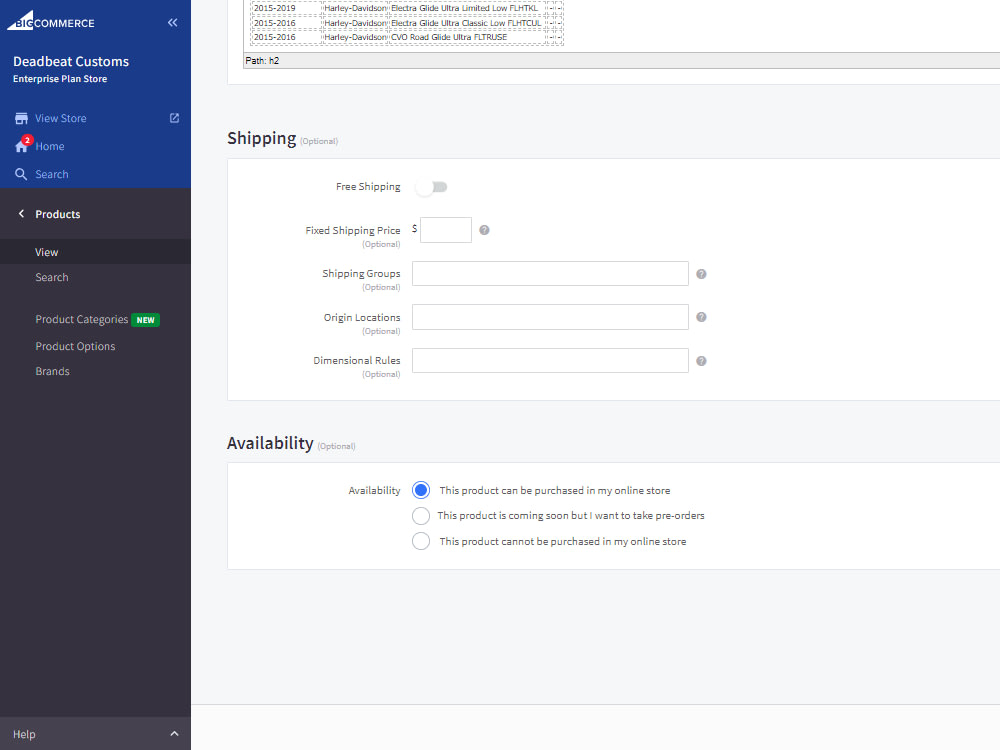The image size is (1000, 750).
Task: Click table cell 'Electra Glide Ultra Classic Low FLHTCUL'
Action: pos(466,23)
